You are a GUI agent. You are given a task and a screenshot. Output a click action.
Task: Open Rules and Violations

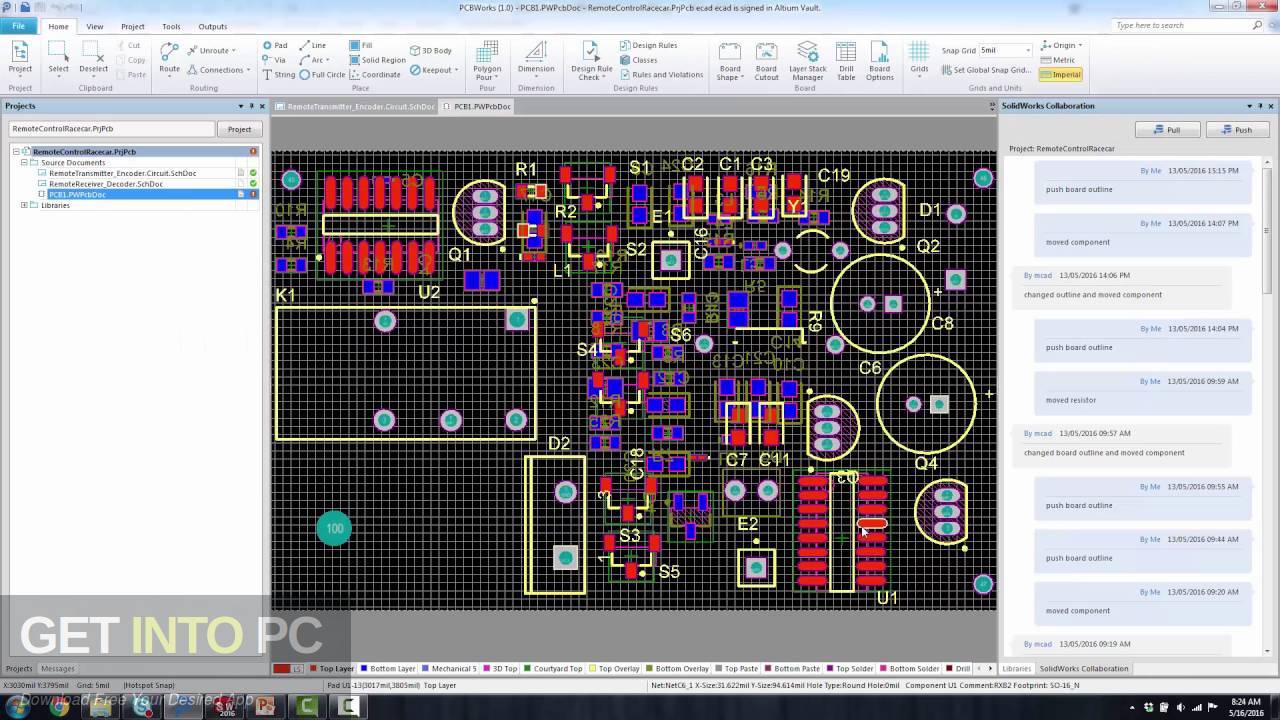(661, 74)
